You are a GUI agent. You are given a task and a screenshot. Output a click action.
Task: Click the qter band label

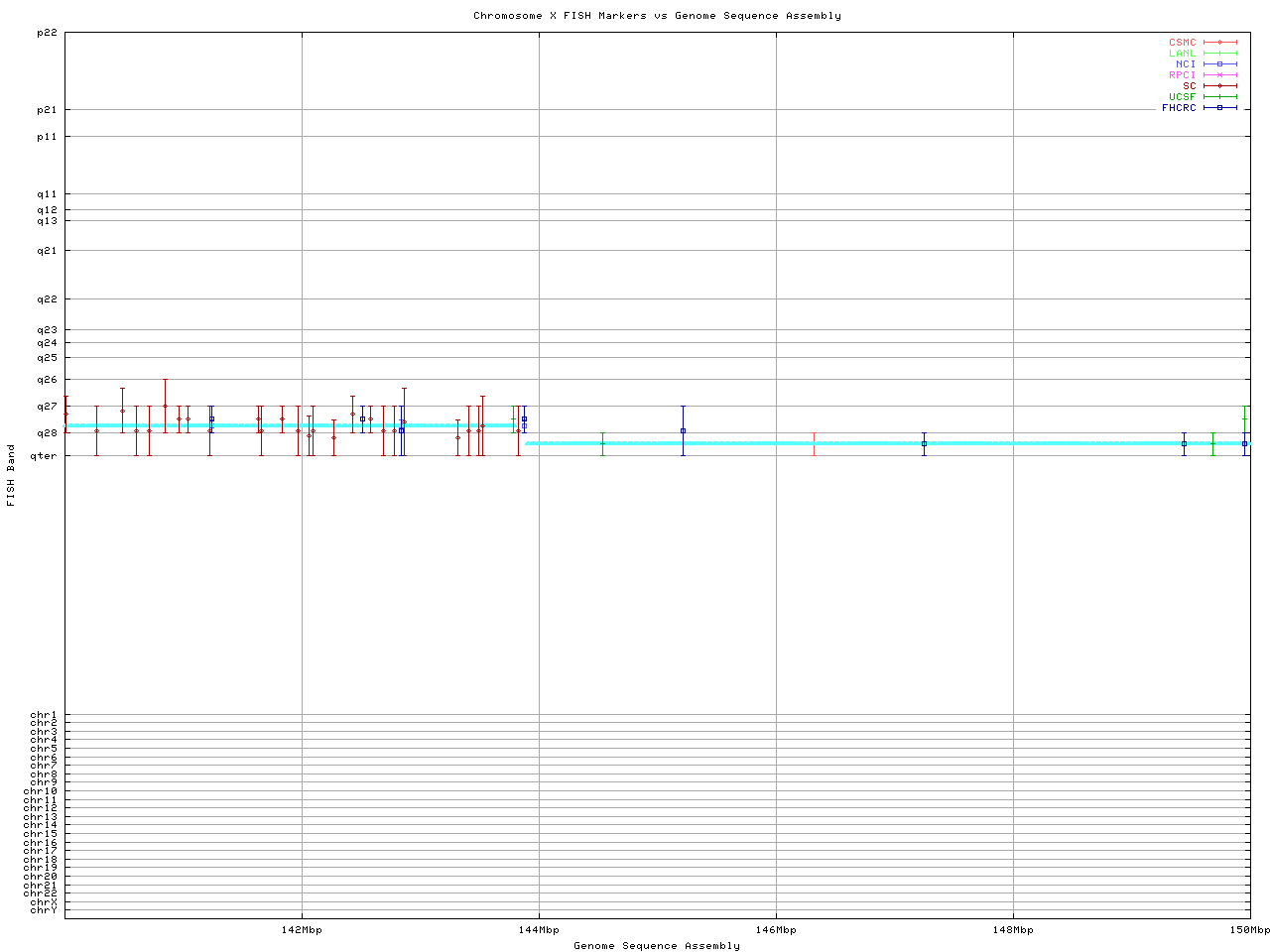pos(45,455)
